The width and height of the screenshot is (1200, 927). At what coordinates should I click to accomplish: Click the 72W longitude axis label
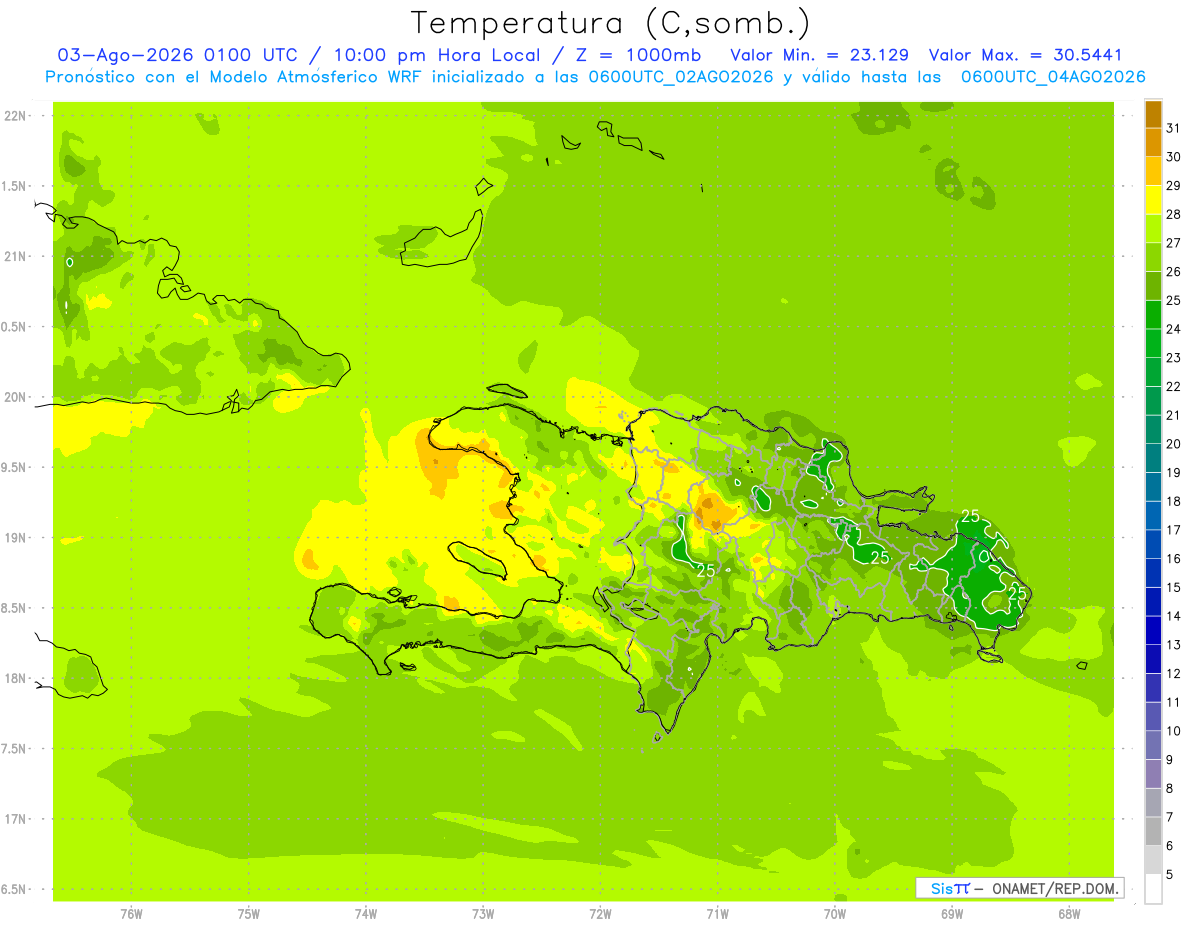[600, 914]
